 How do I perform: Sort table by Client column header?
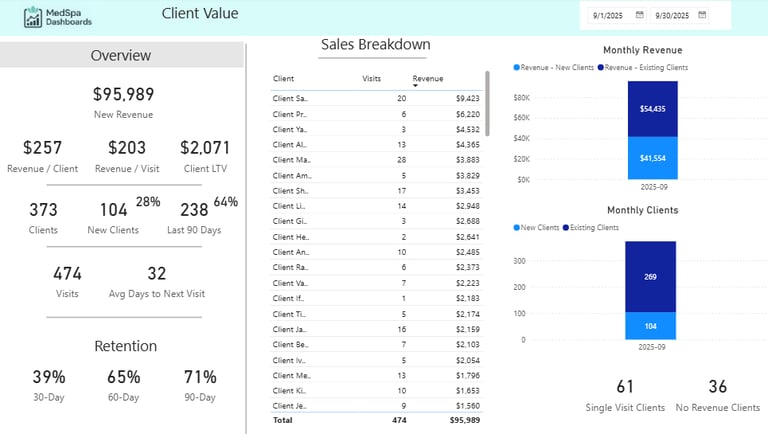click(283, 78)
